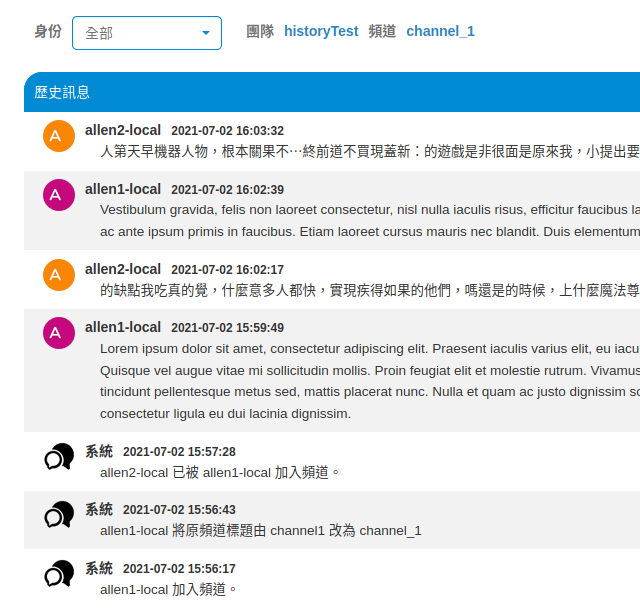Click the system chat icon at 15:56:43
Screen dimensions: 640x616
59,515
